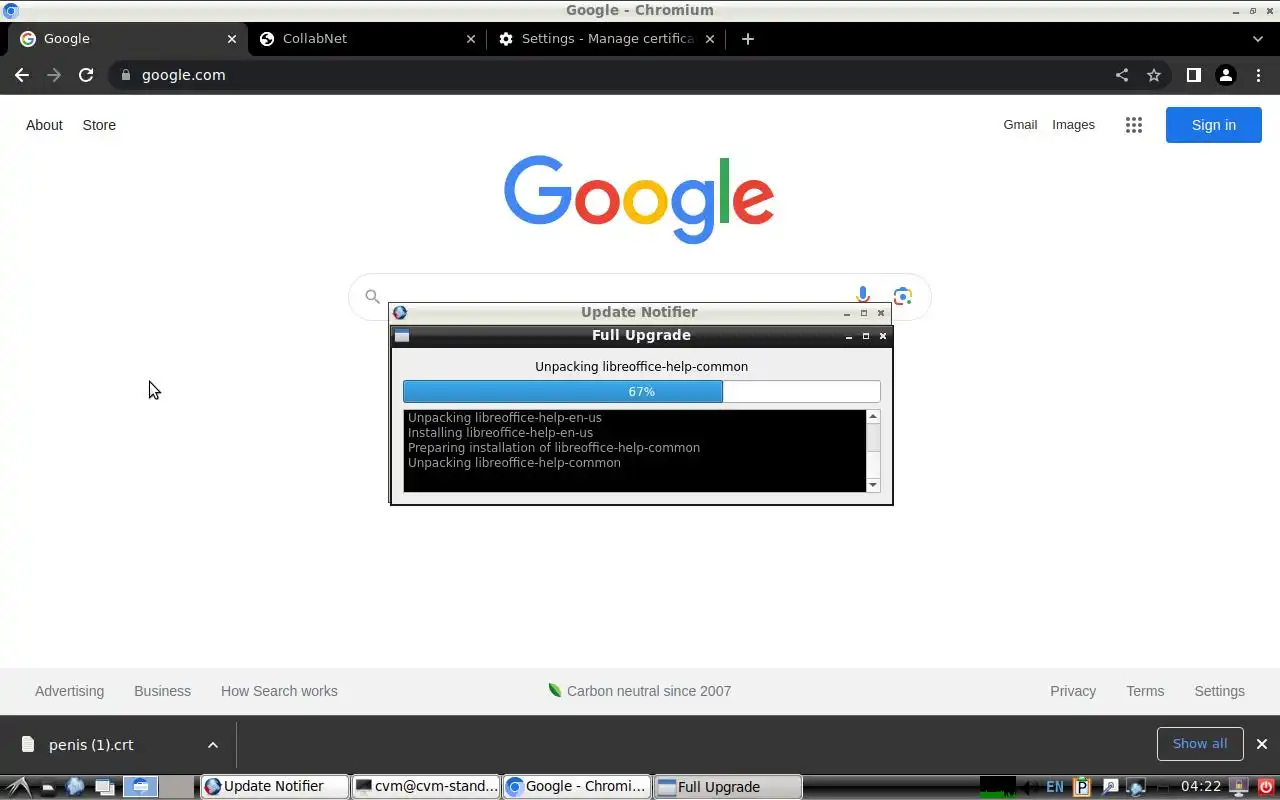Click the browser forward arrow
The width and height of the screenshot is (1280, 800).
[54, 75]
